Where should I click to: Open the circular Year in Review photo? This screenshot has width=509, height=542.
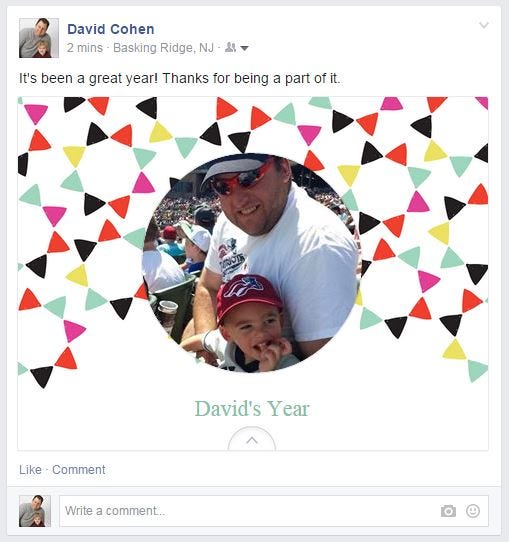coord(252,263)
